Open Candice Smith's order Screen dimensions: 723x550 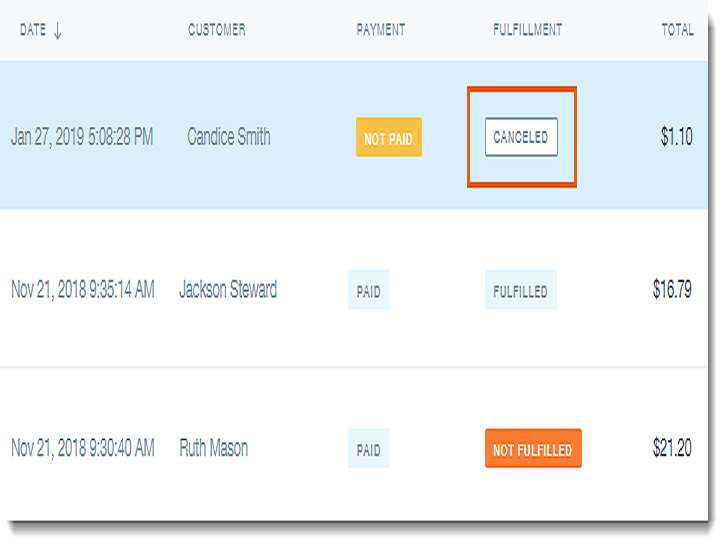(x=229, y=137)
